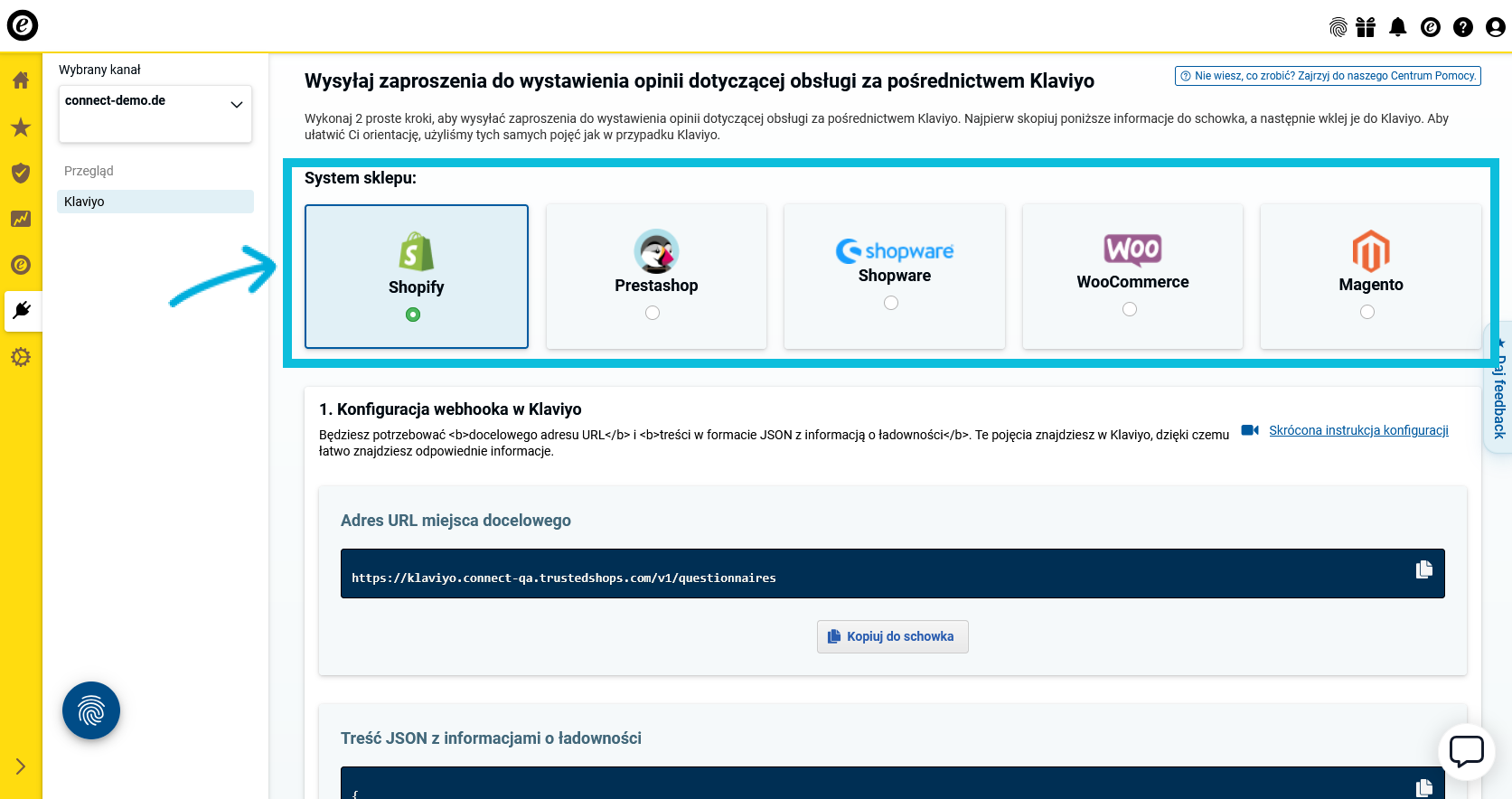Click the 1. Konfiguracja webhooka w Klaviyo heading

coord(450,409)
